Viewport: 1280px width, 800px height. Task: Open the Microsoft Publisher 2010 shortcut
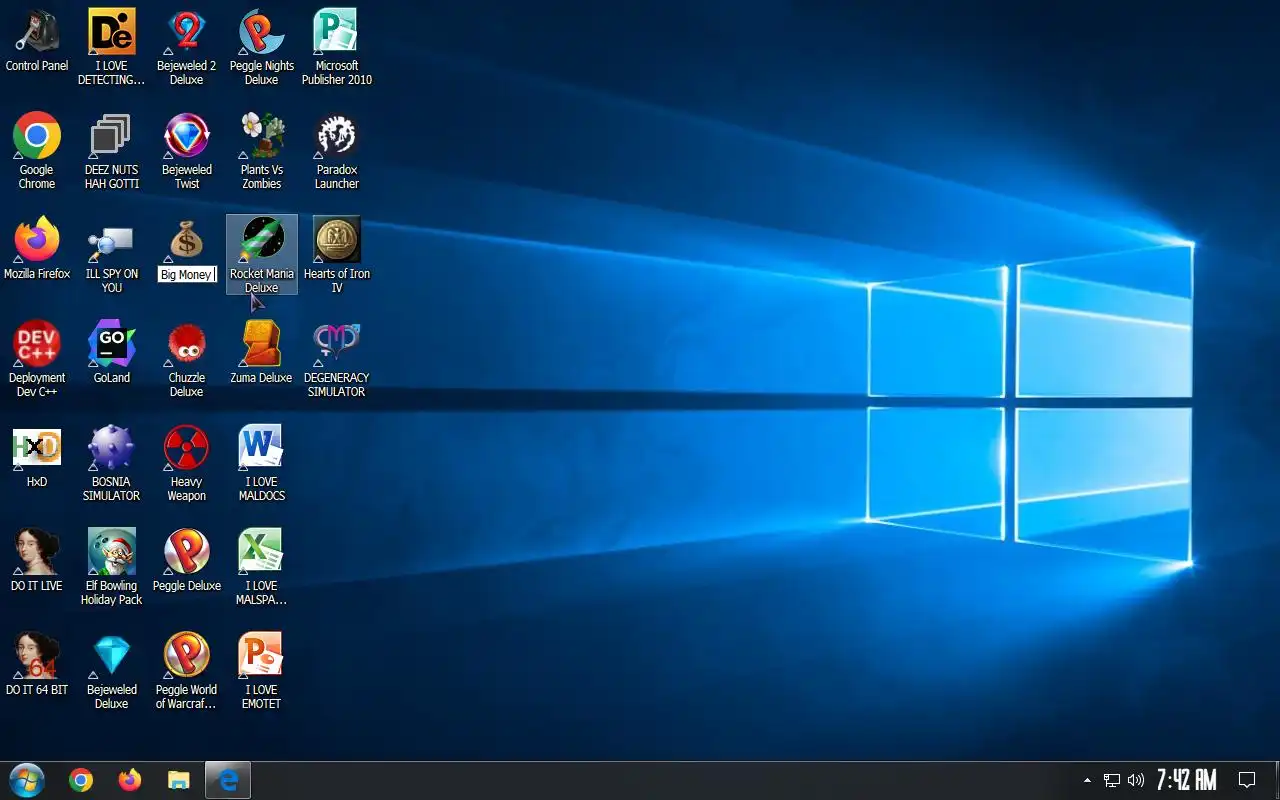pos(337,32)
